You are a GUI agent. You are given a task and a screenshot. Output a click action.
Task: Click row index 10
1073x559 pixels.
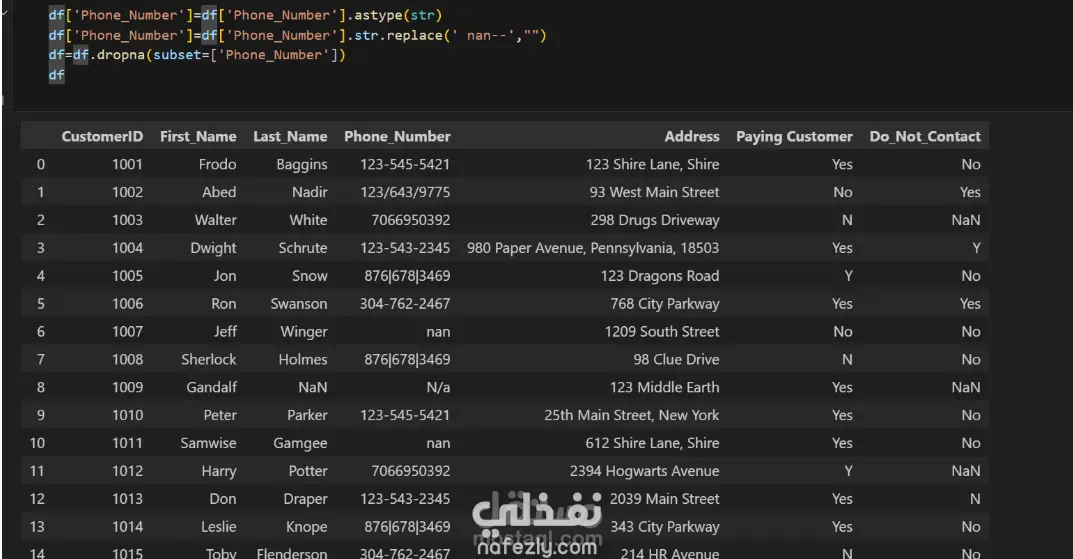tap(37, 443)
